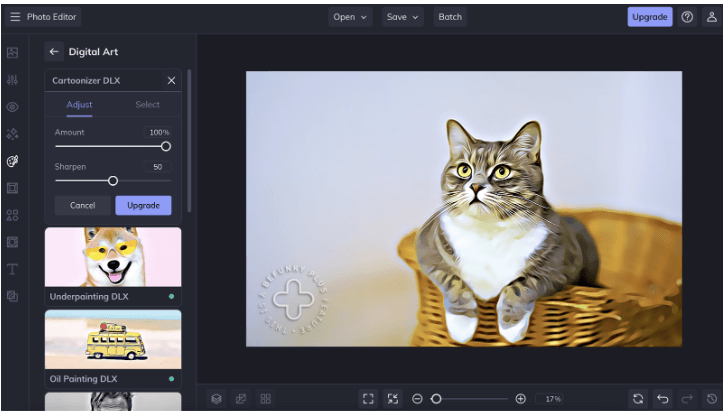Screen dimensions: 724x411
Task: Open the hamburger menu next to Photo Editor
Action: pyautogui.click(x=15, y=17)
